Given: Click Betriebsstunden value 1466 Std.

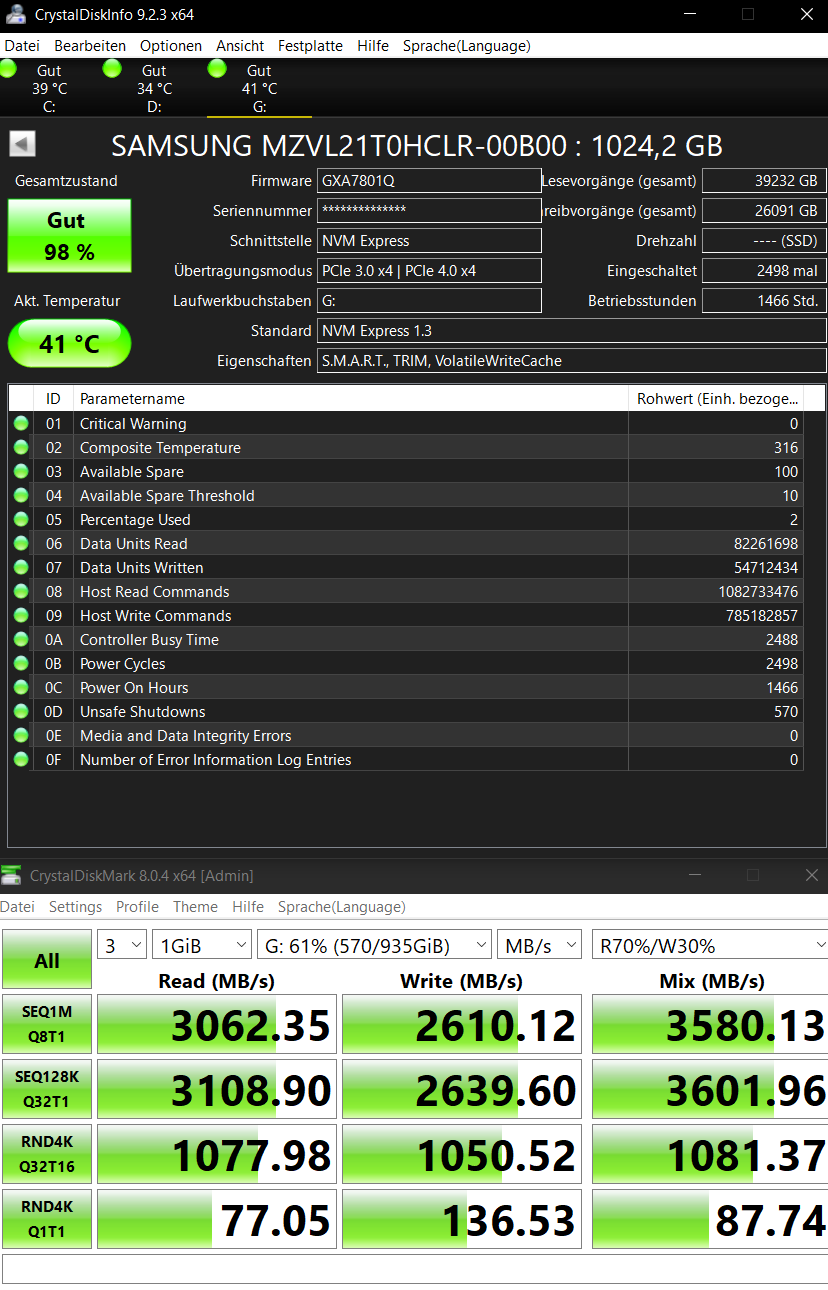Looking at the screenshot, I should [x=764, y=301].
